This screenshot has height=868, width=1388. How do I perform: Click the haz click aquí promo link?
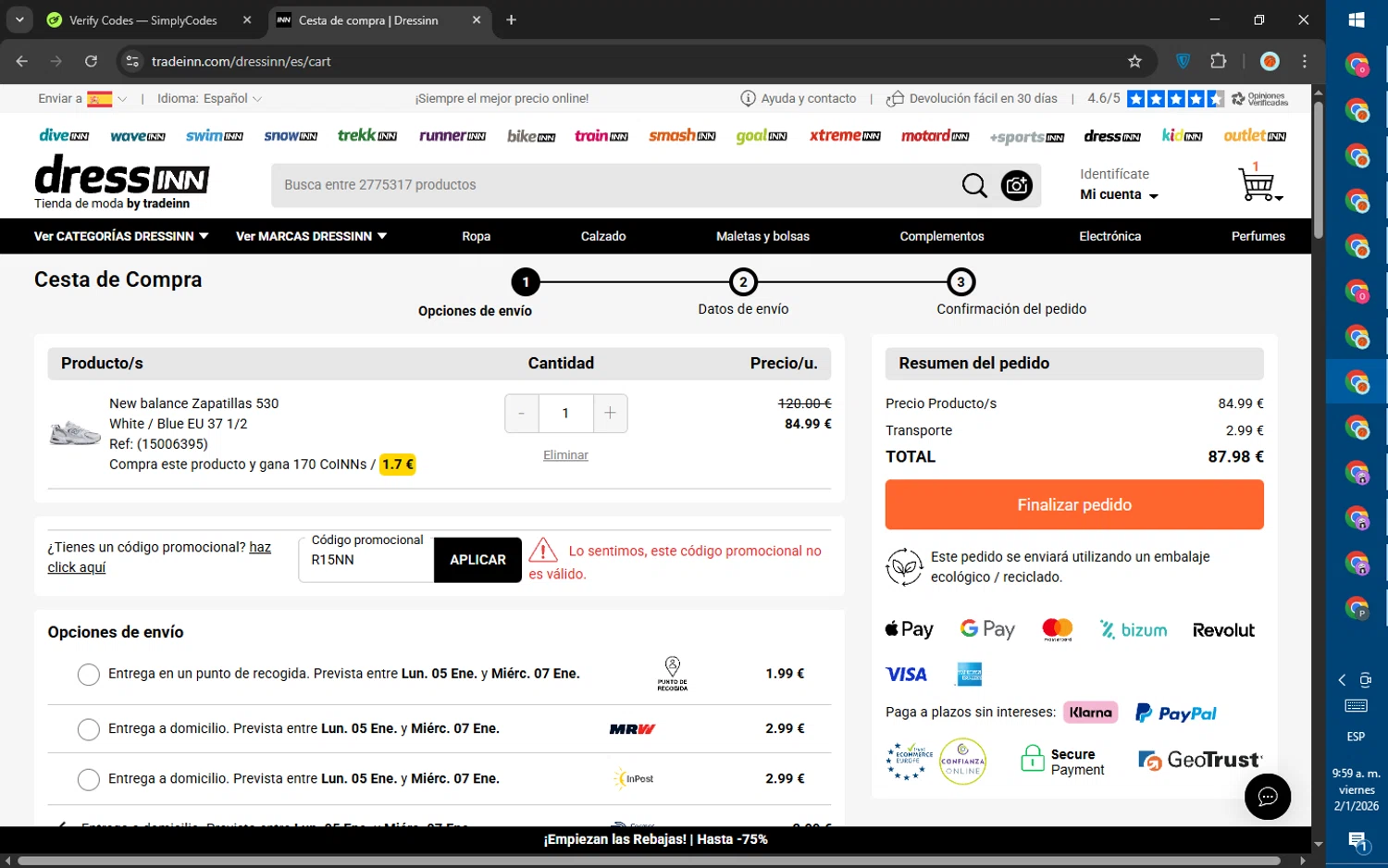pos(159,557)
